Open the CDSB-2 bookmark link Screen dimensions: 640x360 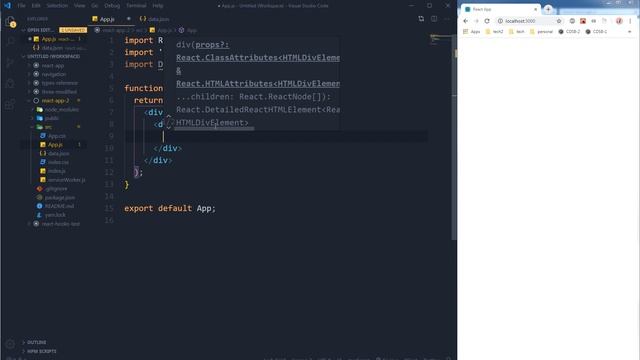tap(569, 31)
